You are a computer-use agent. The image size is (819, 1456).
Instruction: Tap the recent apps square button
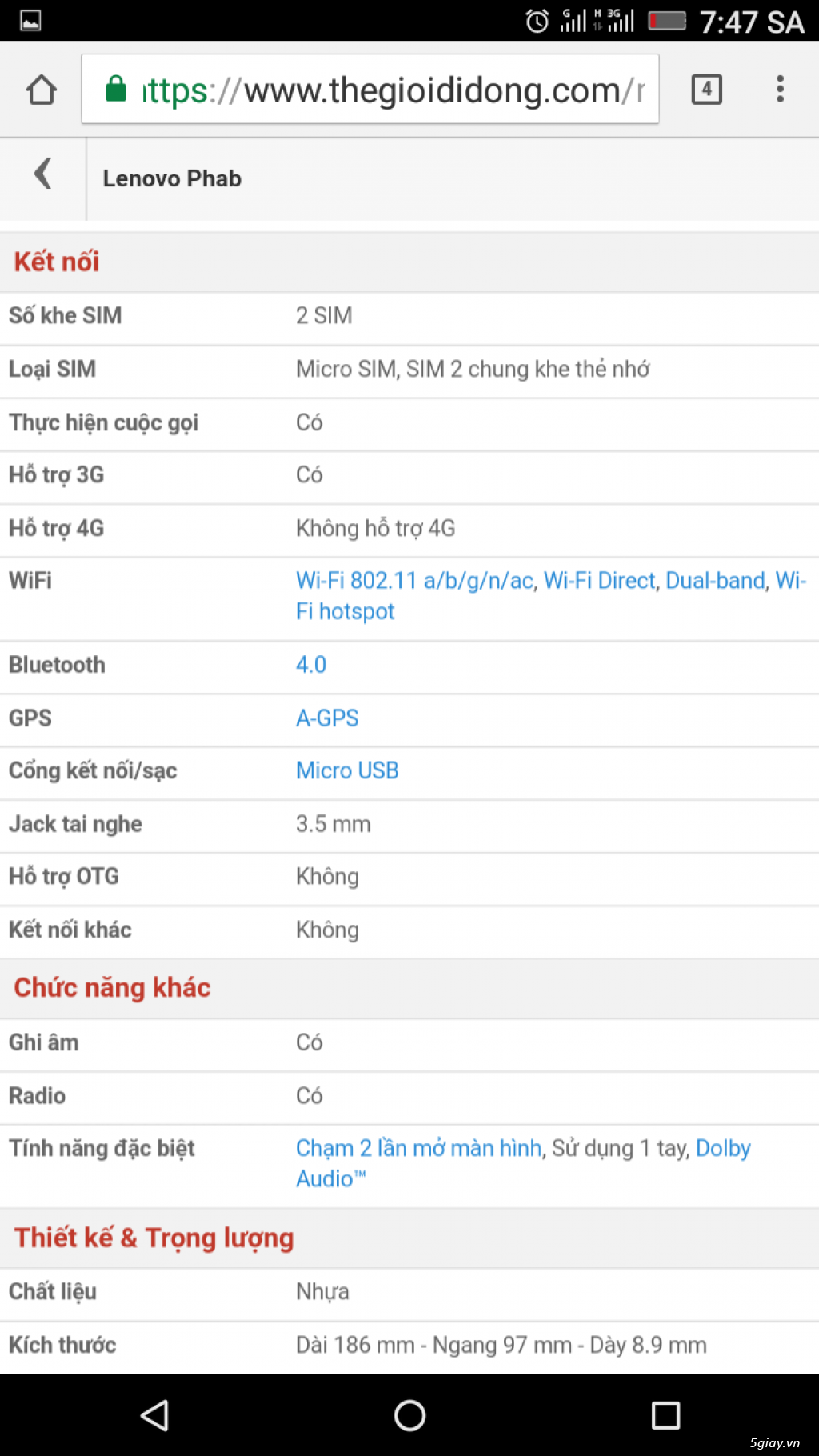pos(665,1414)
